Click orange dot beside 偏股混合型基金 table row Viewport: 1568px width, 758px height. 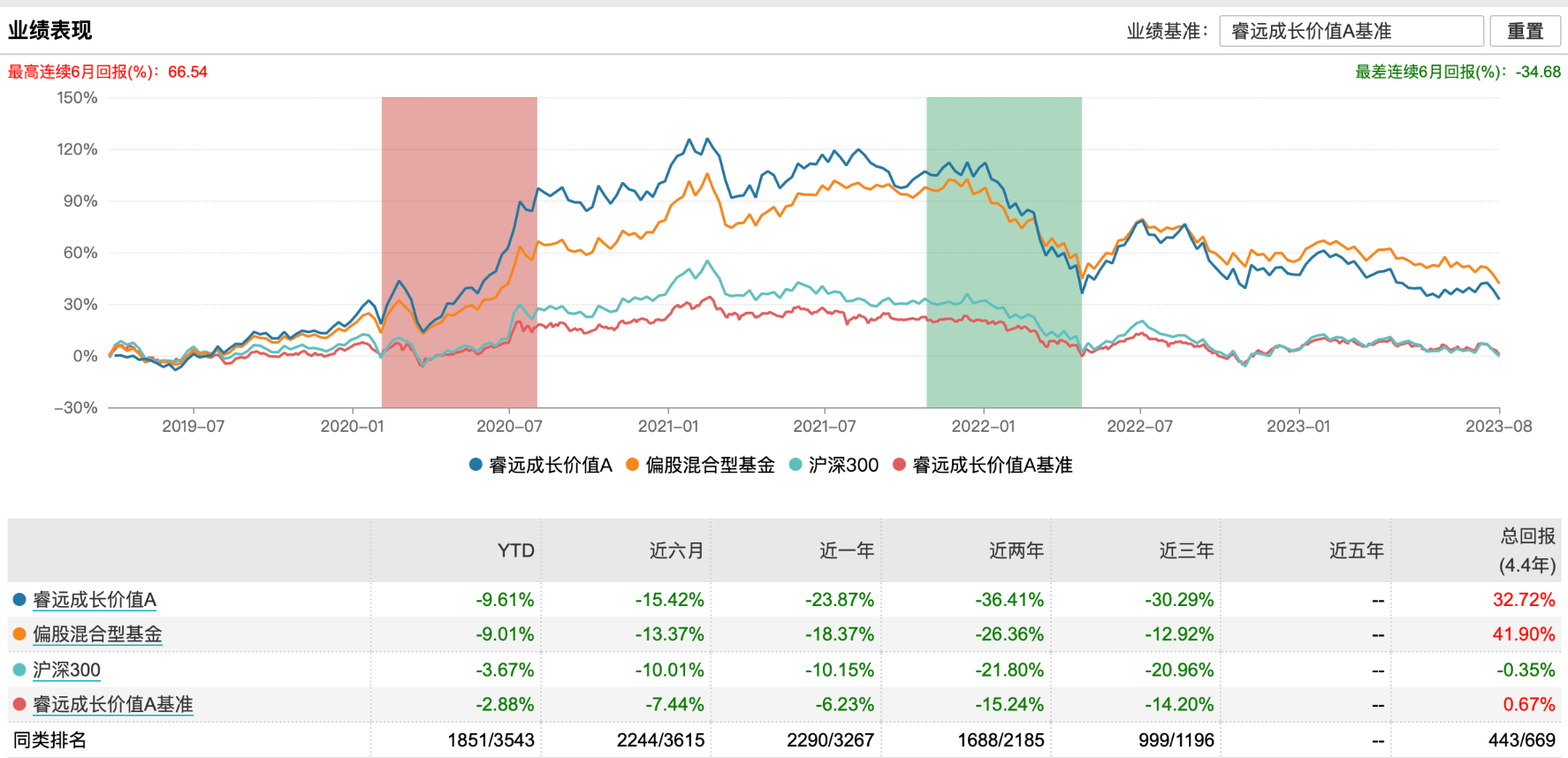(19, 634)
